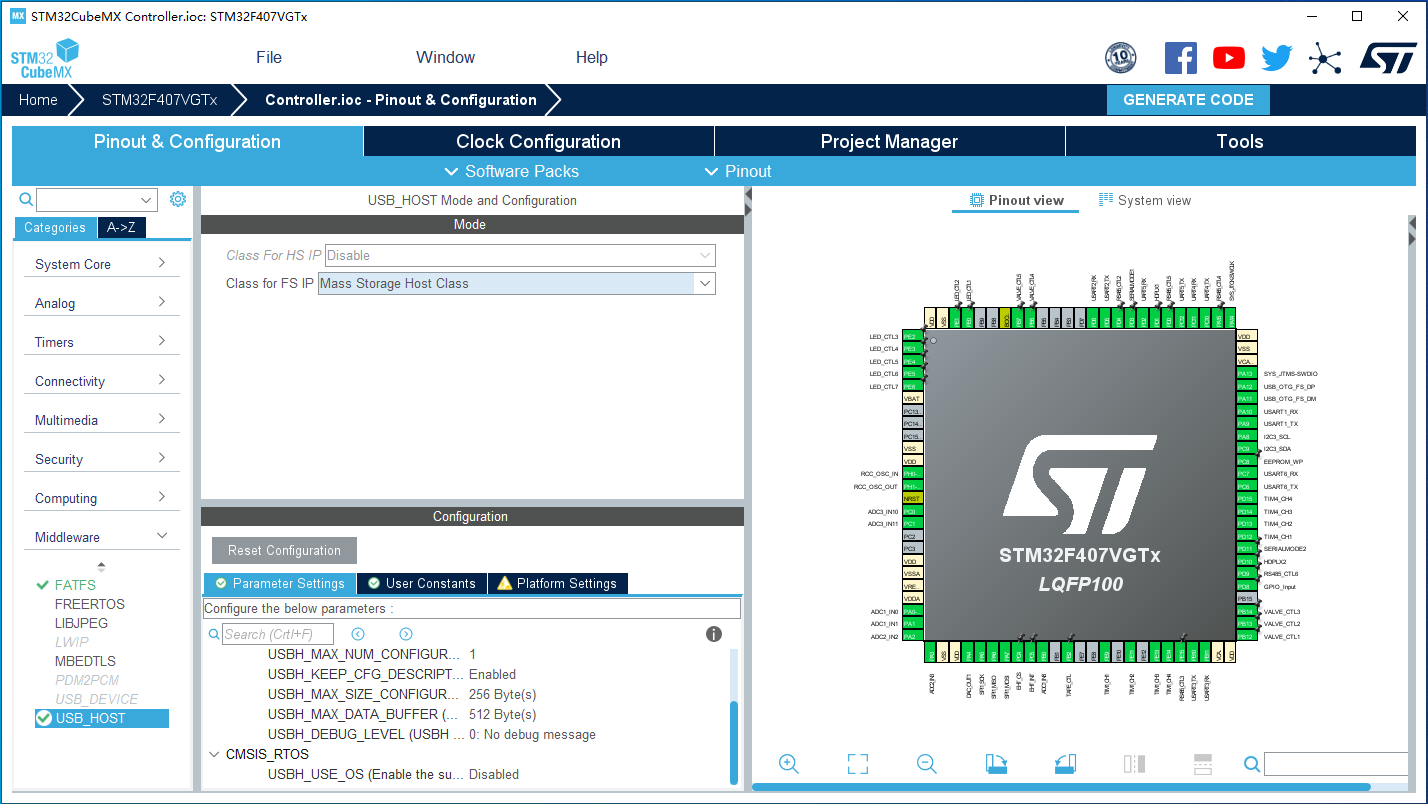Open the Window menu

click(x=445, y=57)
